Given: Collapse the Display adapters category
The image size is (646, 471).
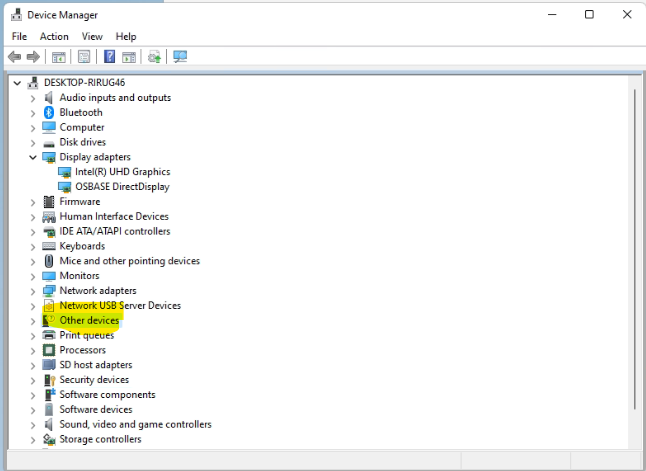Looking at the screenshot, I should pos(33,157).
